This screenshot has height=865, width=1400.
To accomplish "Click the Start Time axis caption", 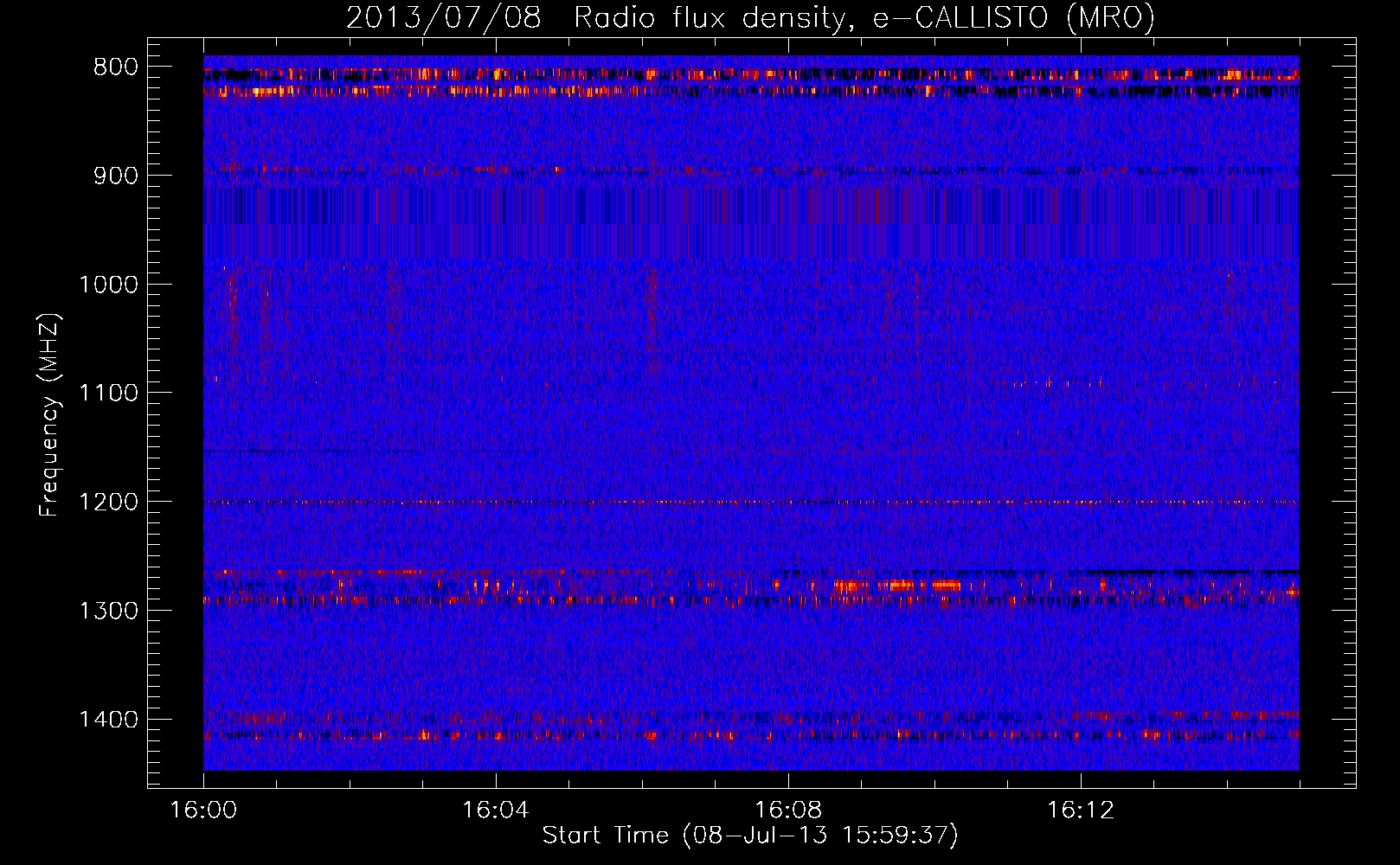I will pos(750,836).
